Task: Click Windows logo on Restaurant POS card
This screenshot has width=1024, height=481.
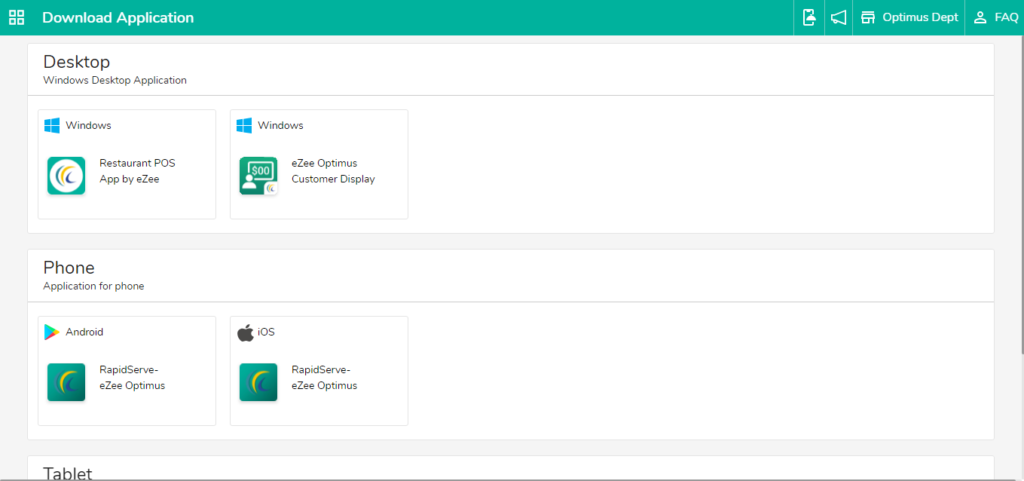Action: click(52, 125)
